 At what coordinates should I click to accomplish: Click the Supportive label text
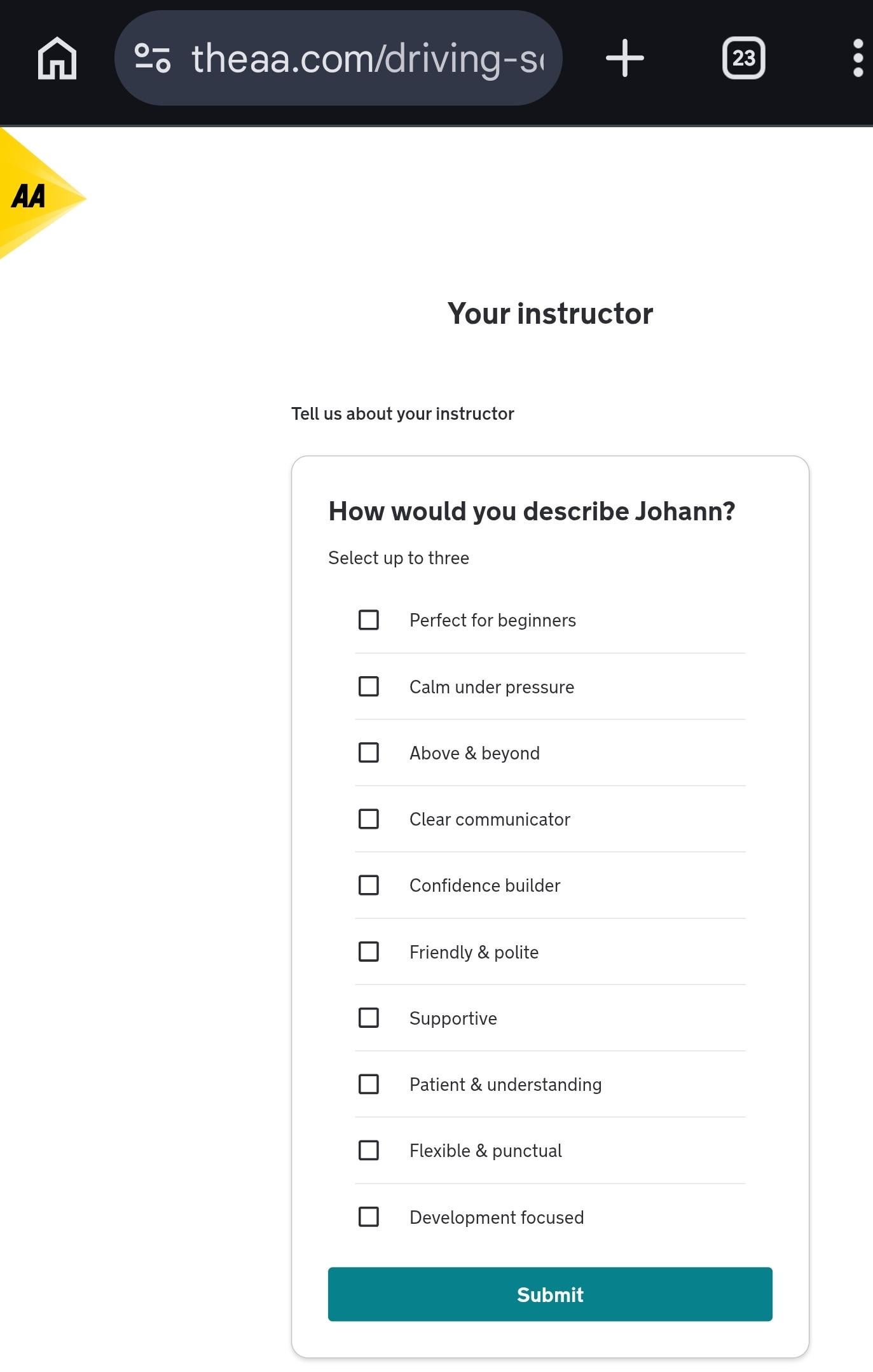[x=453, y=1018]
